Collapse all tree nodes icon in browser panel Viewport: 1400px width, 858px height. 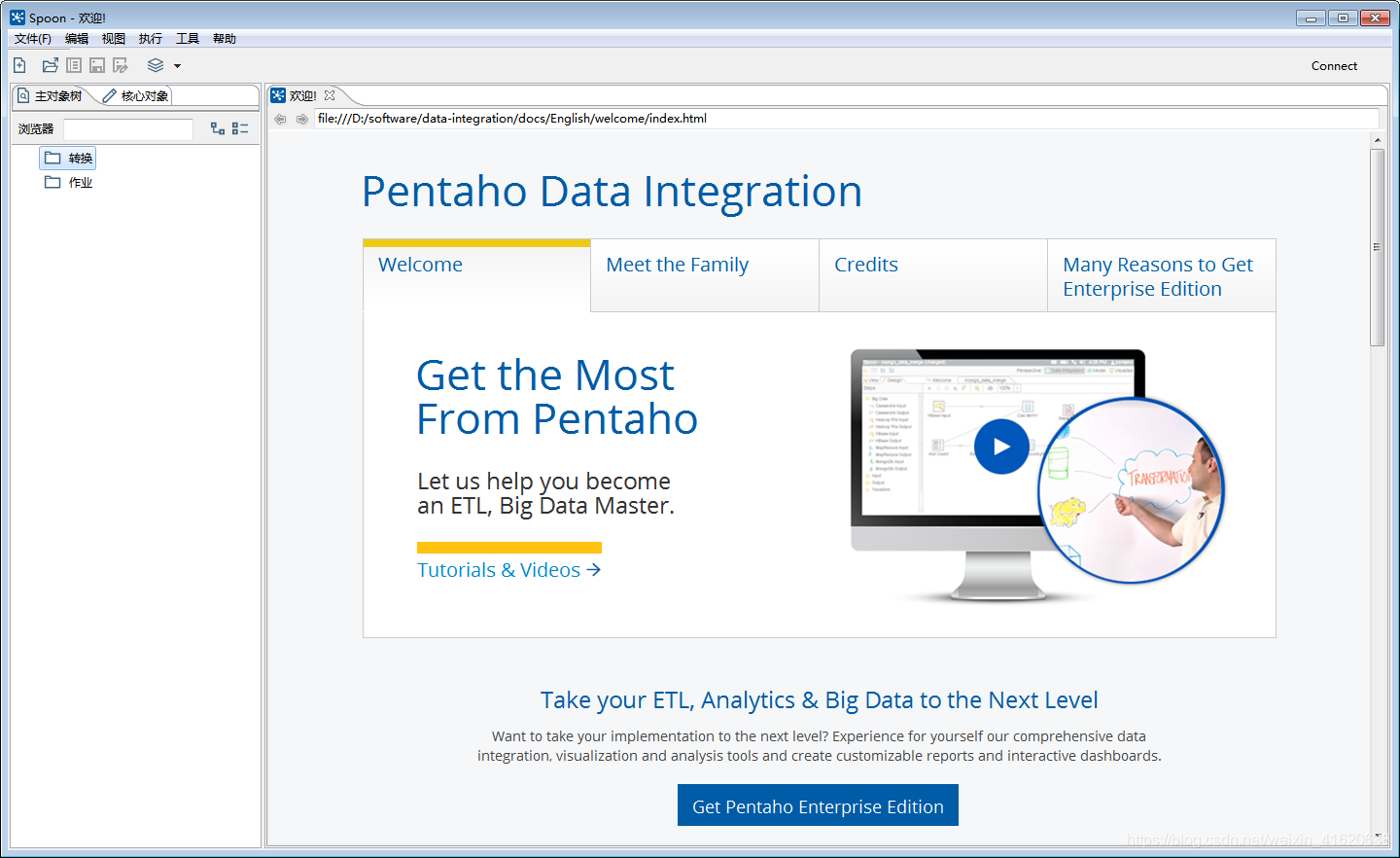click(240, 128)
